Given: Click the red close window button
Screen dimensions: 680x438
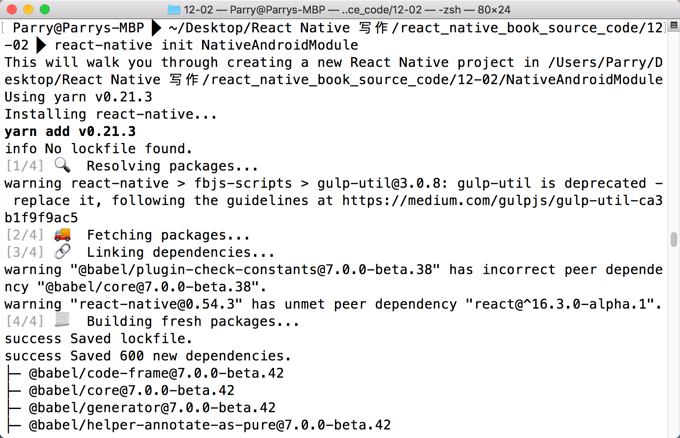Looking at the screenshot, I should 12,9.
